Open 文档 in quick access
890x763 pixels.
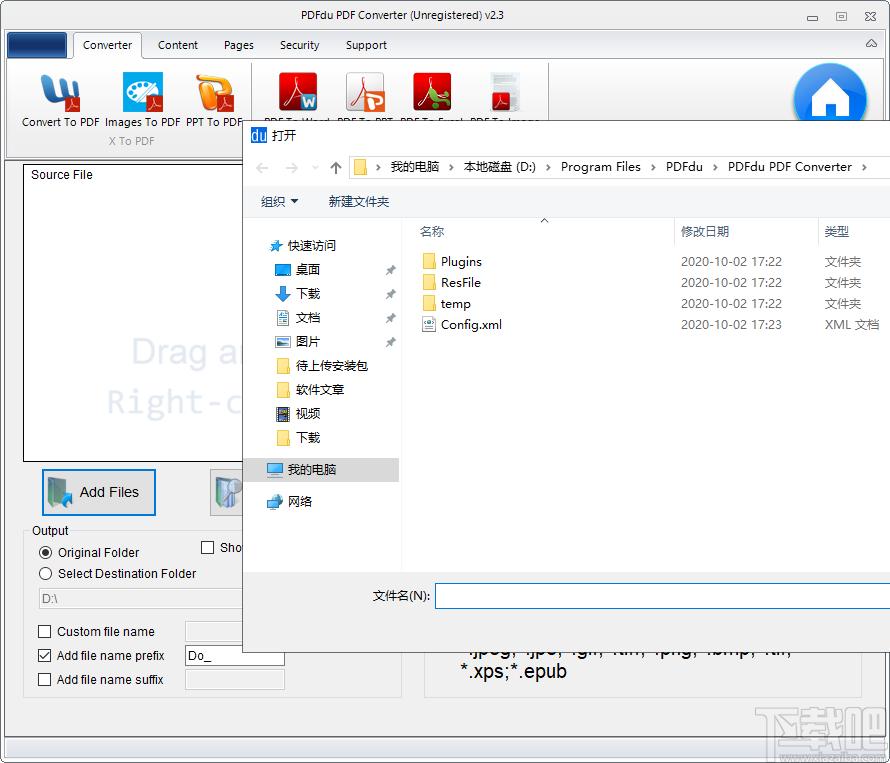(x=307, y=317)
